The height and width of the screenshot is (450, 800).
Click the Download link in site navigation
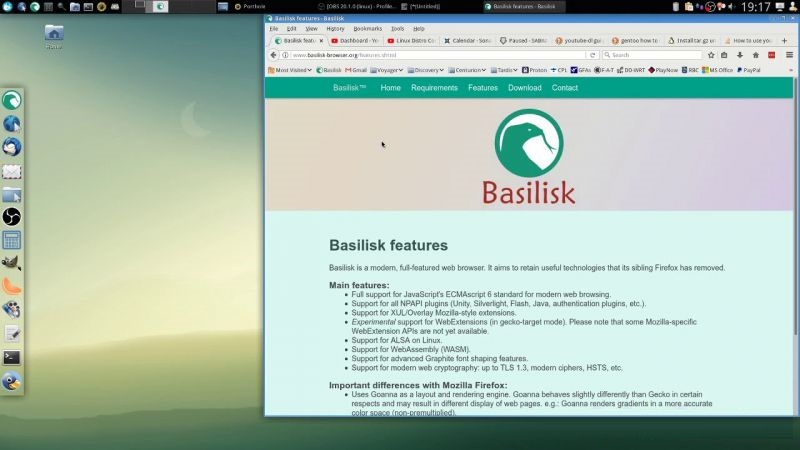point(524,88)
